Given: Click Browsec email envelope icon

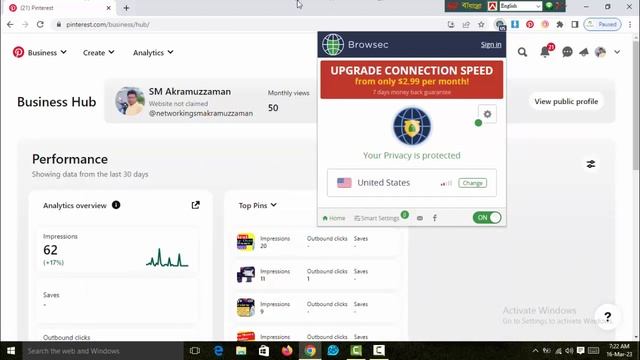Looking at the screenshot, I should (420, 218).
